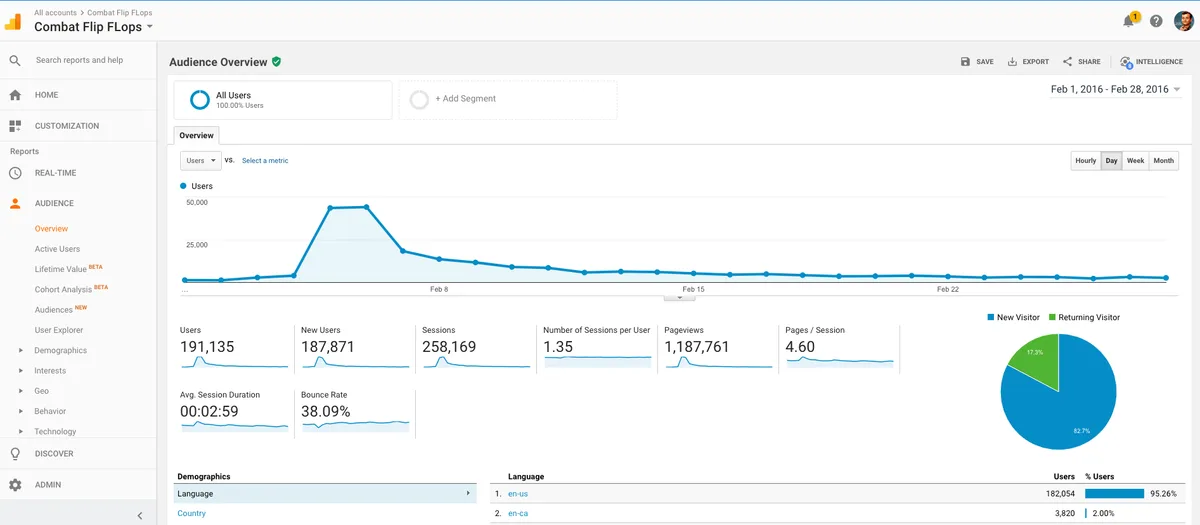
Task: Expand the Geo tree item
Action: [x=21, y=391]
